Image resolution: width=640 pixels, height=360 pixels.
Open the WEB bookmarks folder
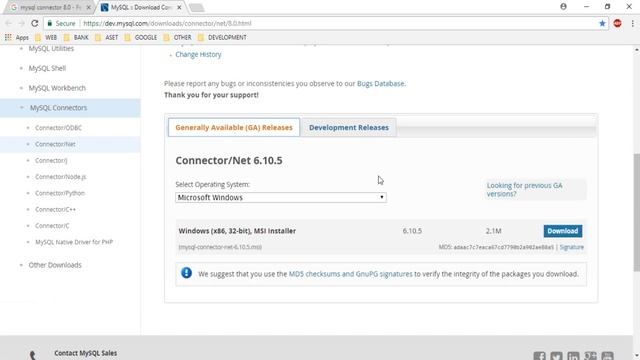46,37
